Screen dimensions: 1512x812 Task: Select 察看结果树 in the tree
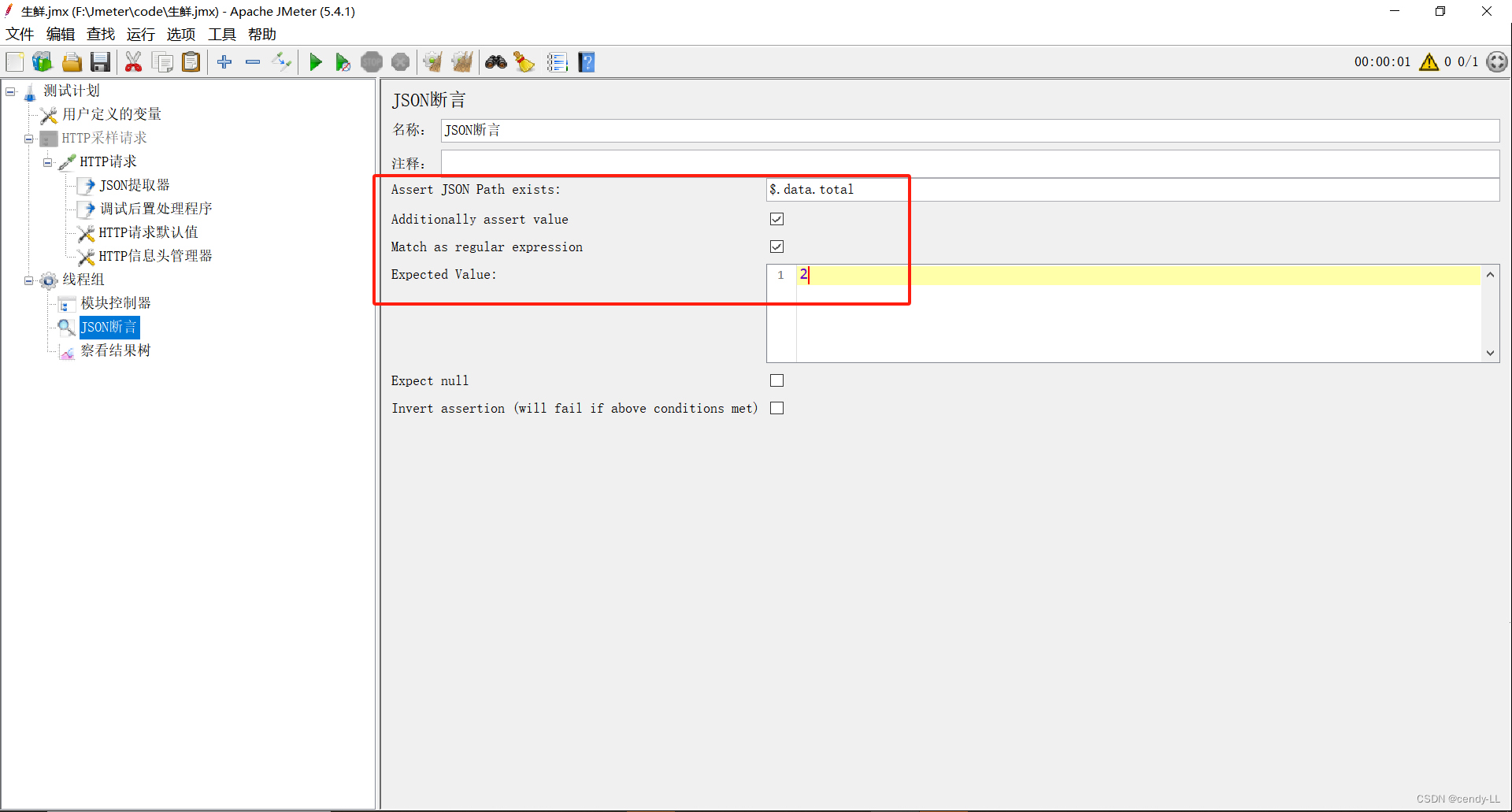pos(115,350)
